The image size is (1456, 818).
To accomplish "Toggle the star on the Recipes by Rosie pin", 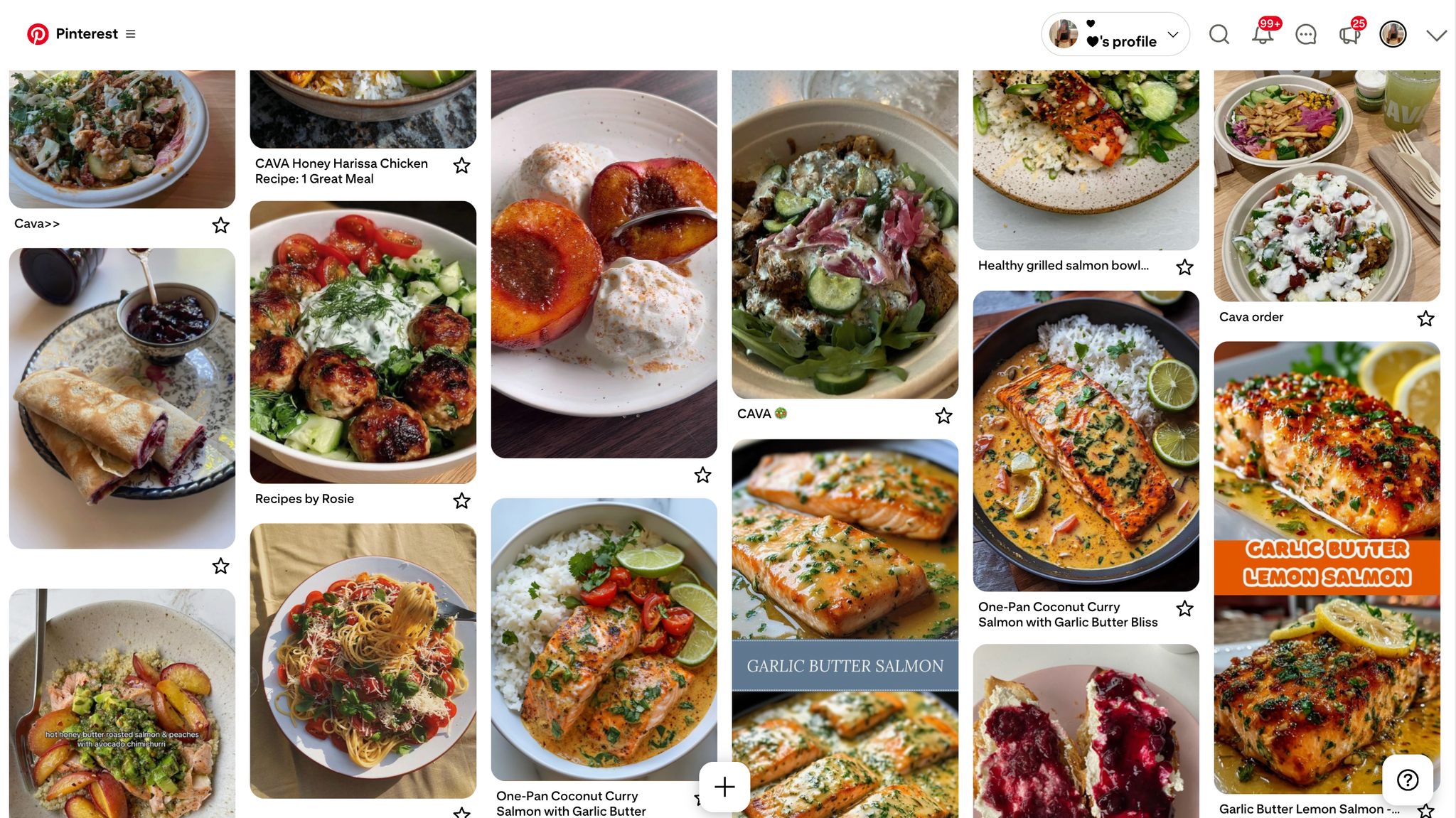I will click(461, 500).
